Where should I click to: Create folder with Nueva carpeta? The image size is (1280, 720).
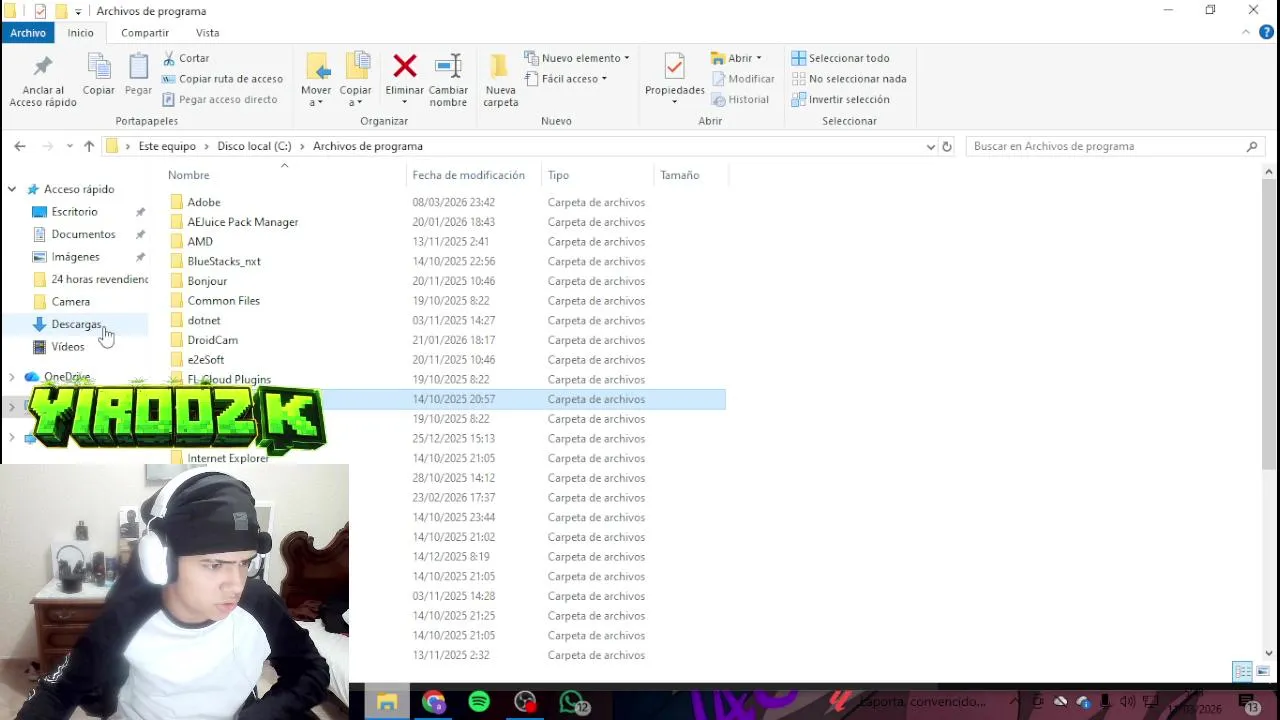tap(501, 81)
